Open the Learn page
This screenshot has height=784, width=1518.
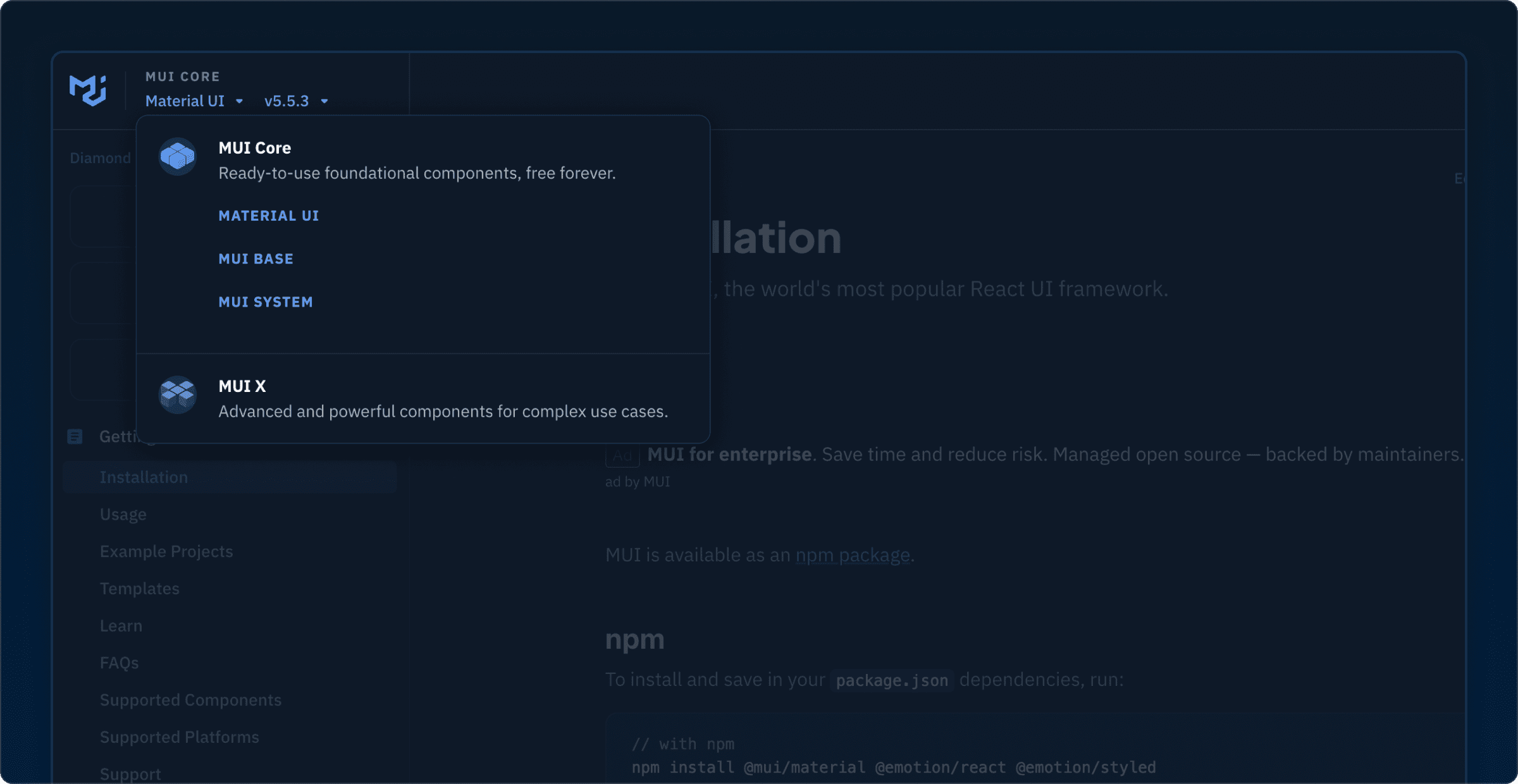click(121, 625)
